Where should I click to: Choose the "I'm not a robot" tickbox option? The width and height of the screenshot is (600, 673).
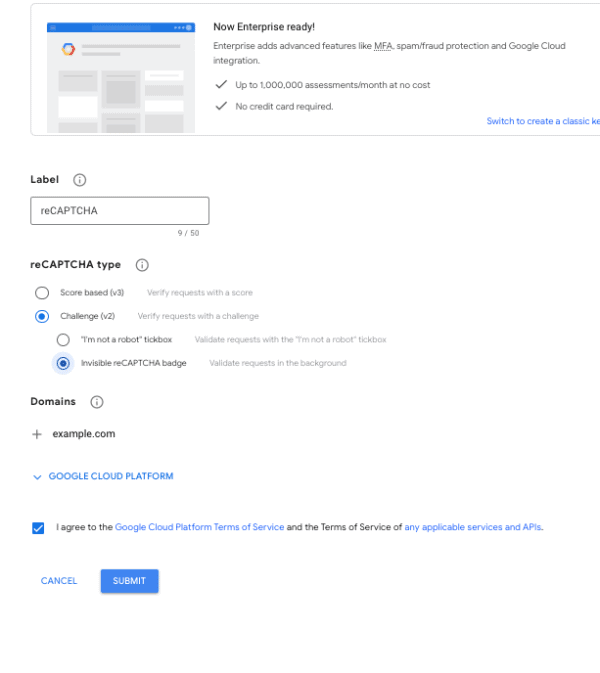click(63, 340)
